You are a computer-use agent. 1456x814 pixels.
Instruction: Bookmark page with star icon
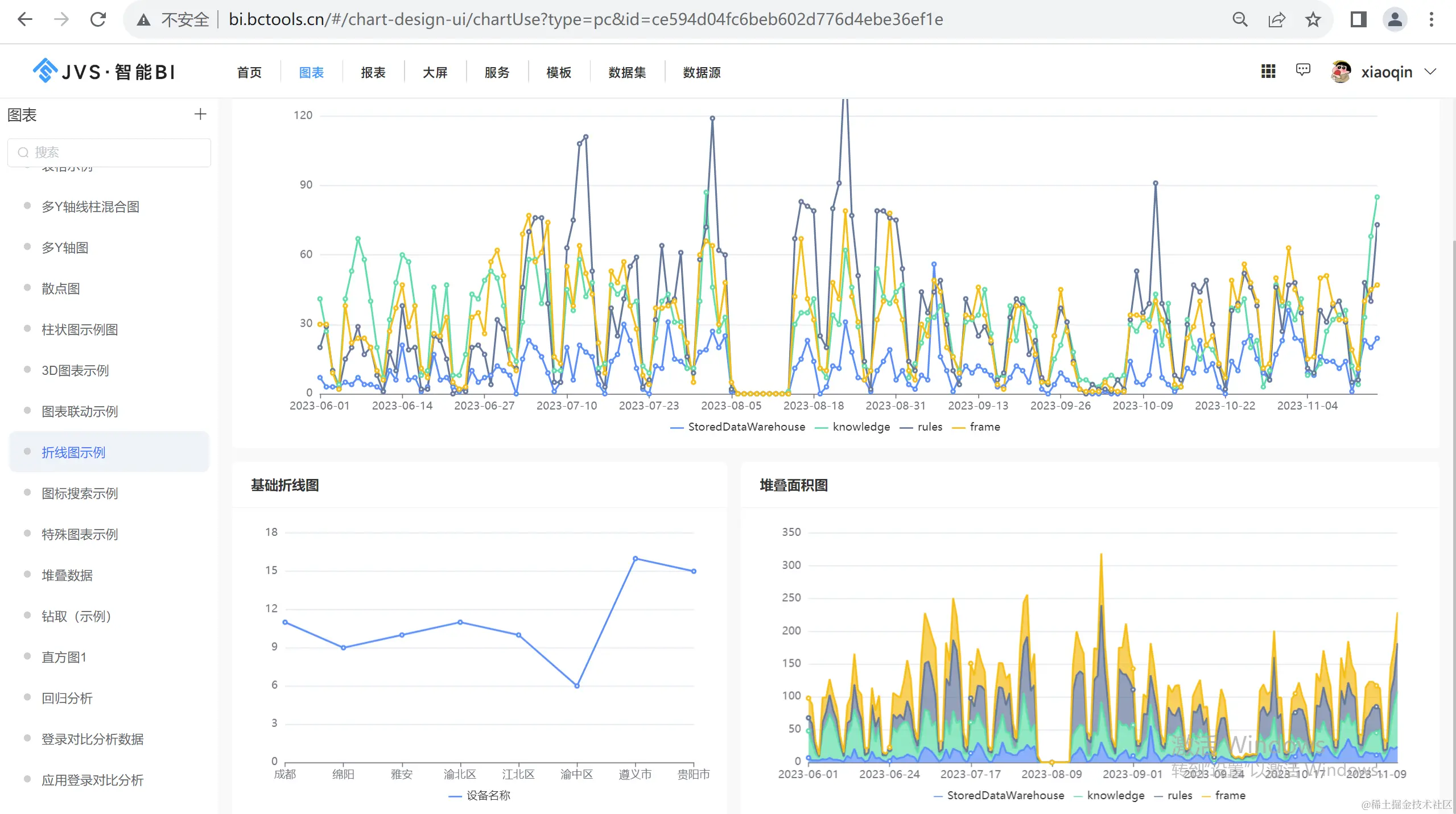pos(1313,19)
